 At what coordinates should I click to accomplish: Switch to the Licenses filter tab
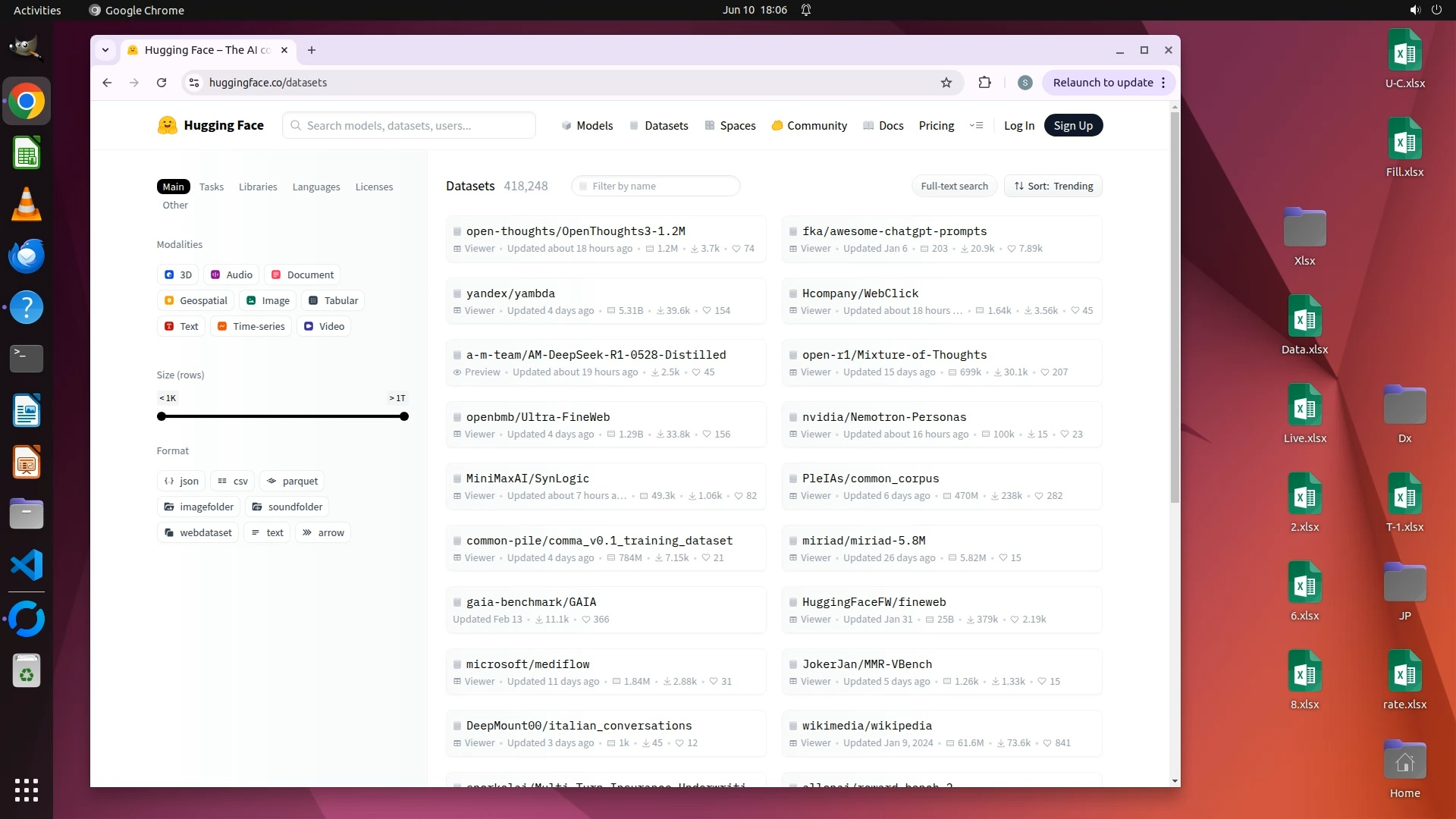pos(374,187)
